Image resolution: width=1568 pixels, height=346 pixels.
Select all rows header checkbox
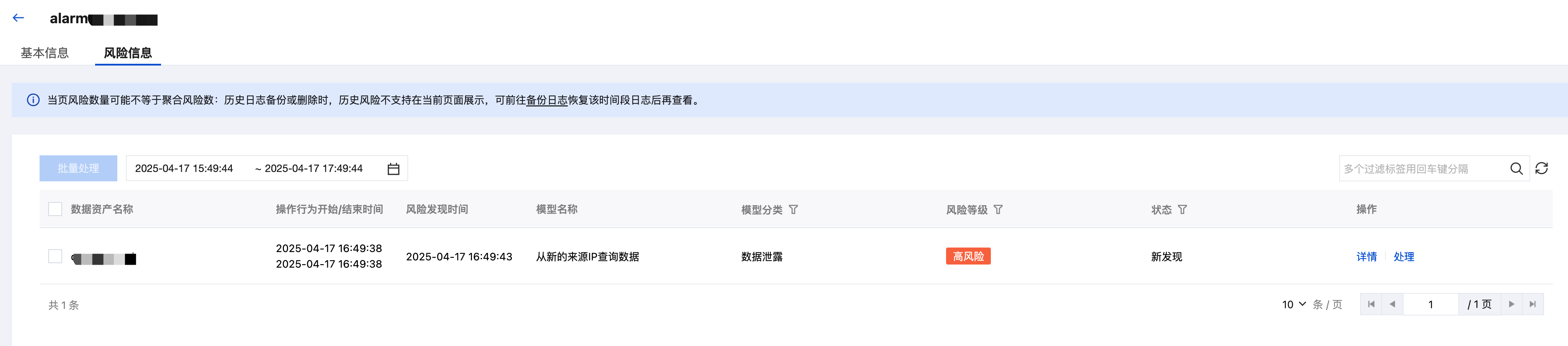[x=56, y=209]
